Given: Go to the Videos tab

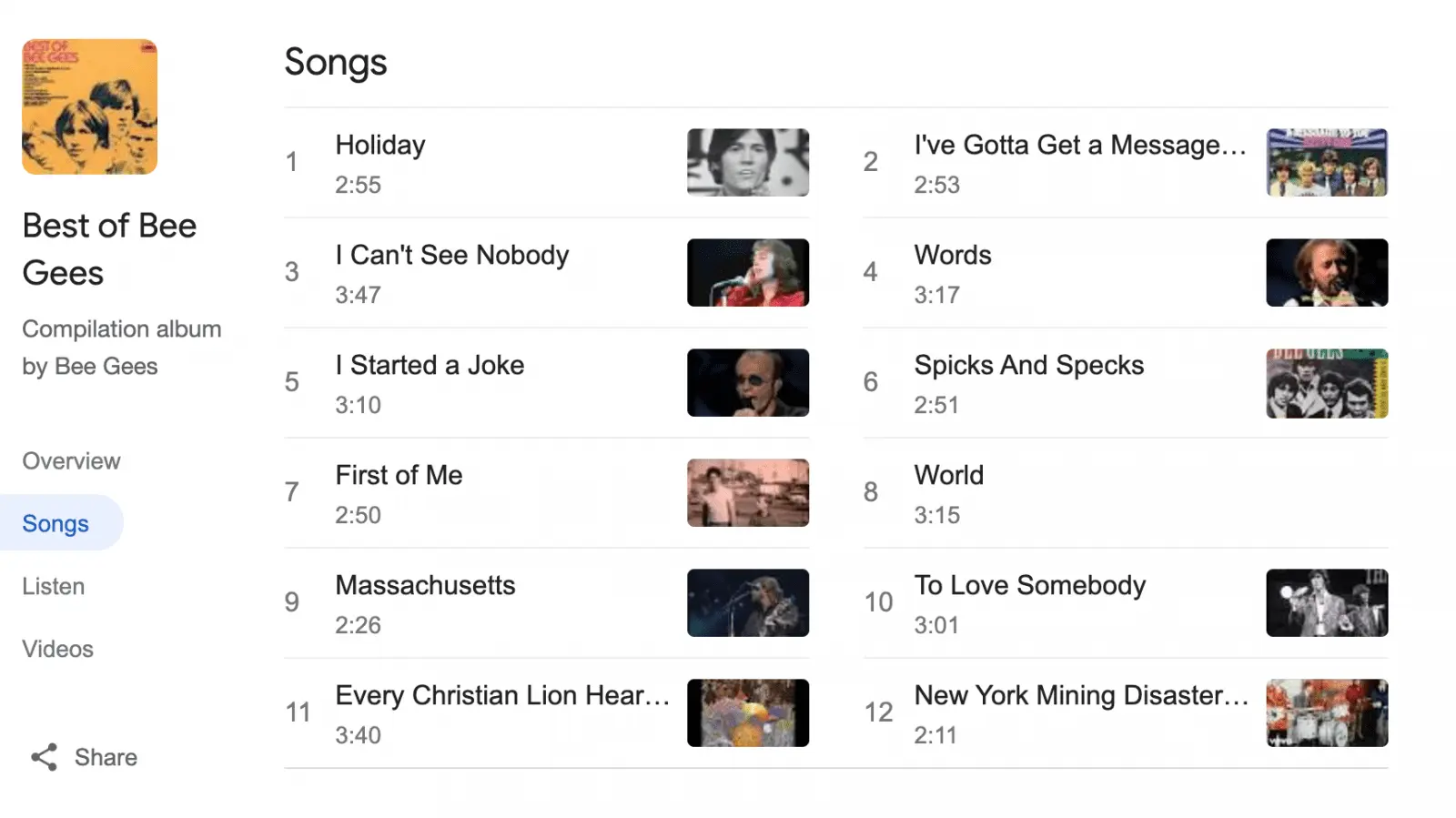Looking at the screenshot, I should [57, 650].
